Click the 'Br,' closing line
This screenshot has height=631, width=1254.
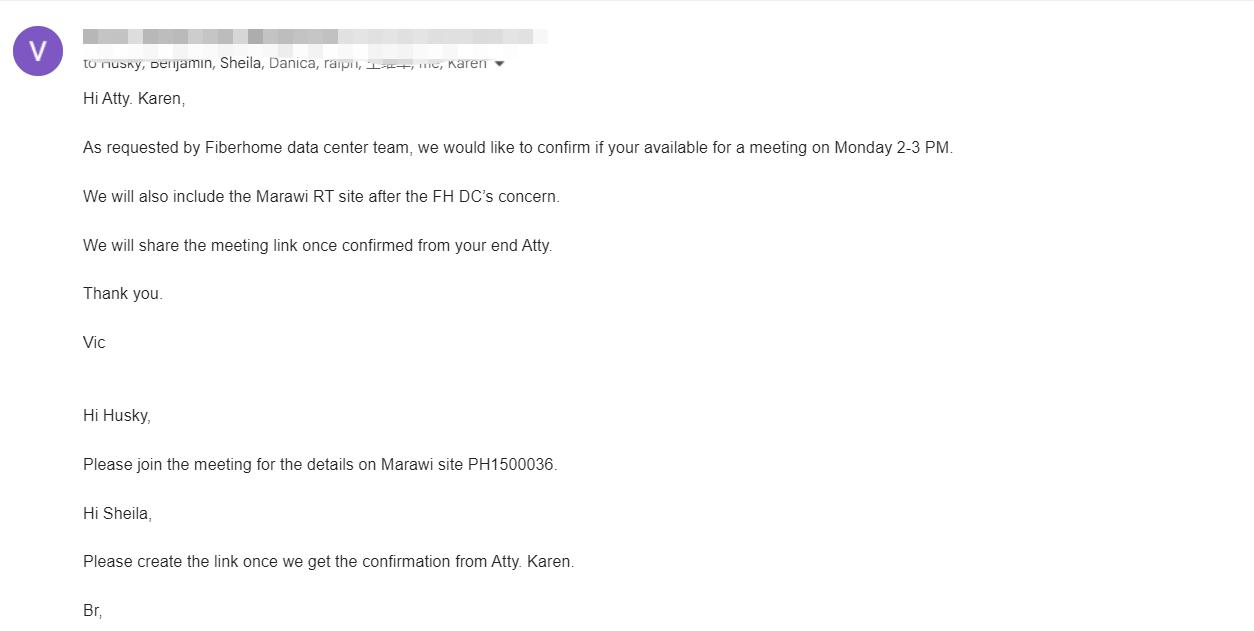tap(92, 610)
